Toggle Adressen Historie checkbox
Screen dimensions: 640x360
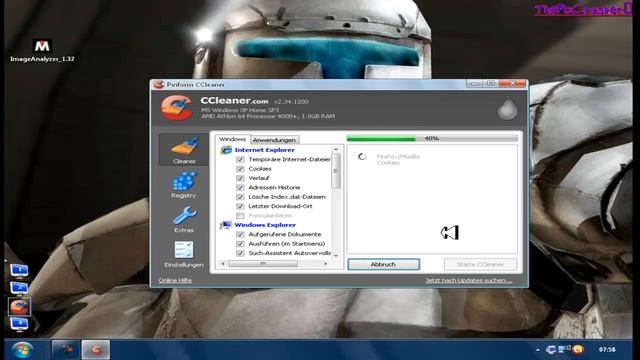pos(240,187)
